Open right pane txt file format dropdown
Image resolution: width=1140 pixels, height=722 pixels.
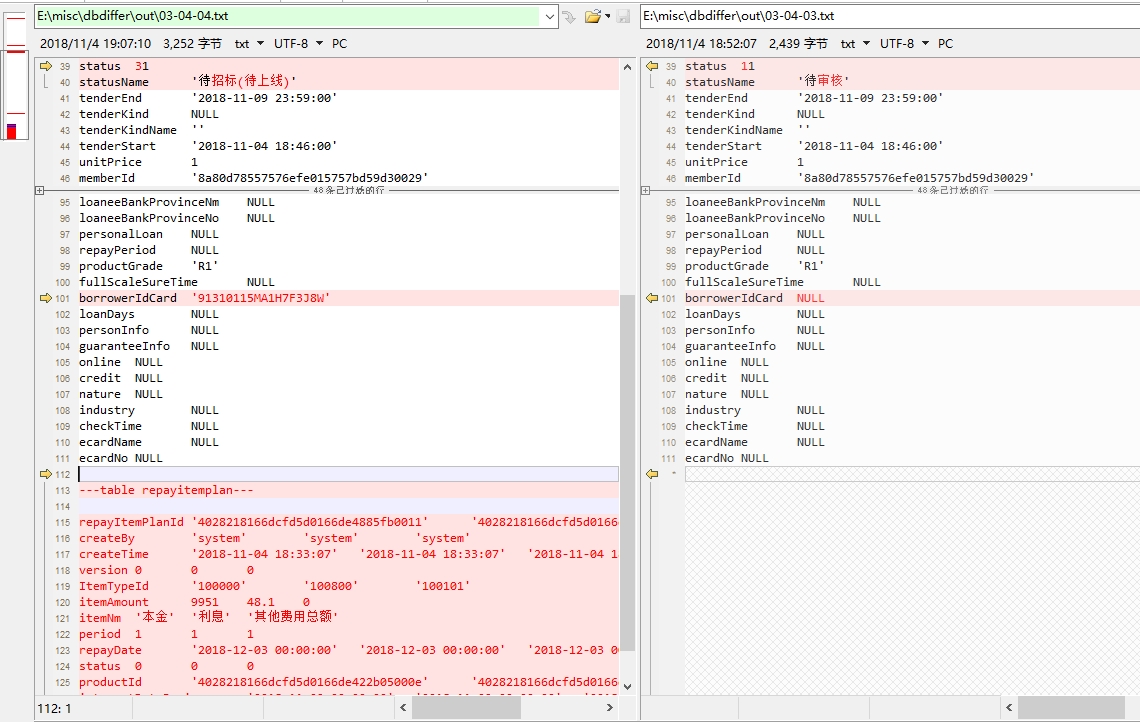tap(854, 44)
